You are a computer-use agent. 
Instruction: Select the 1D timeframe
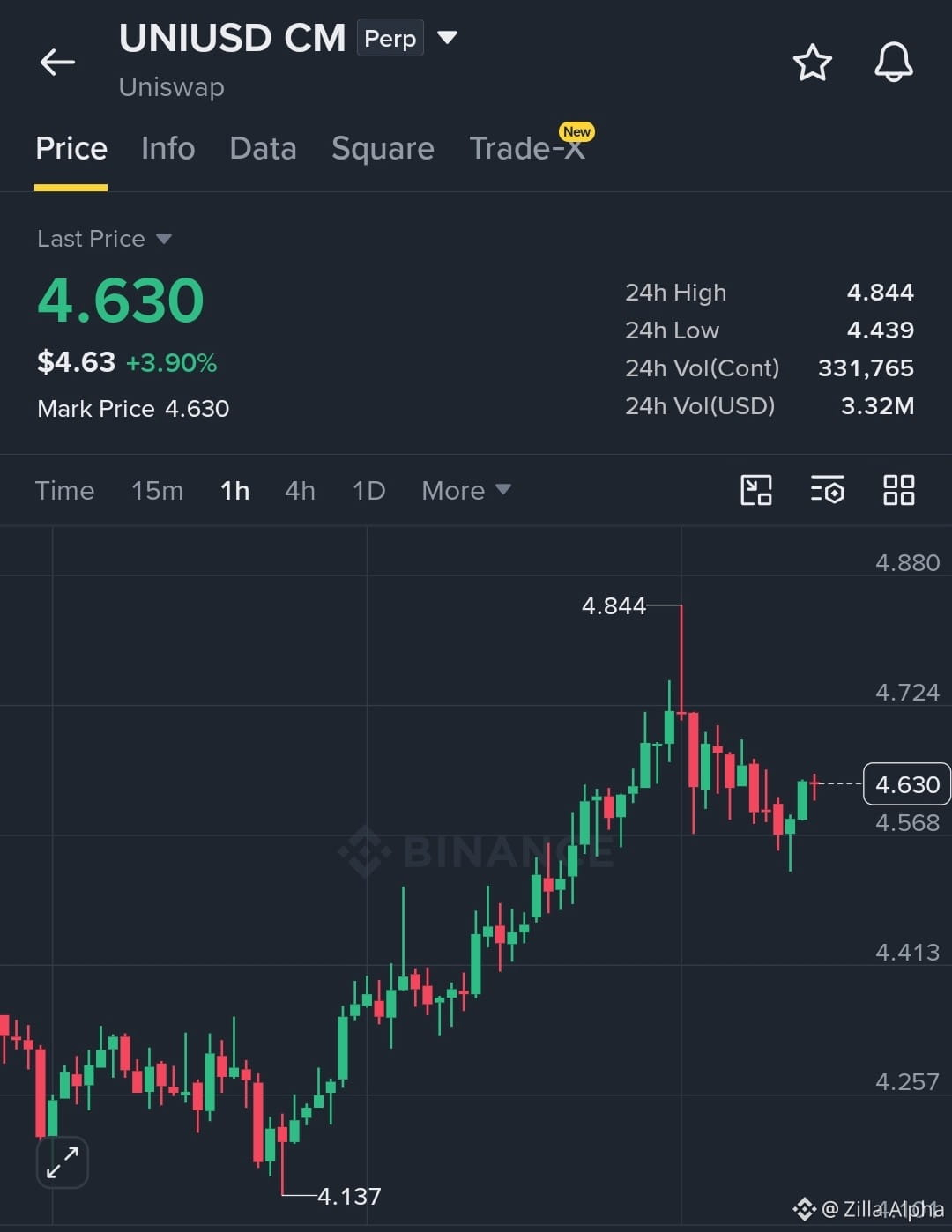(368, 490)
